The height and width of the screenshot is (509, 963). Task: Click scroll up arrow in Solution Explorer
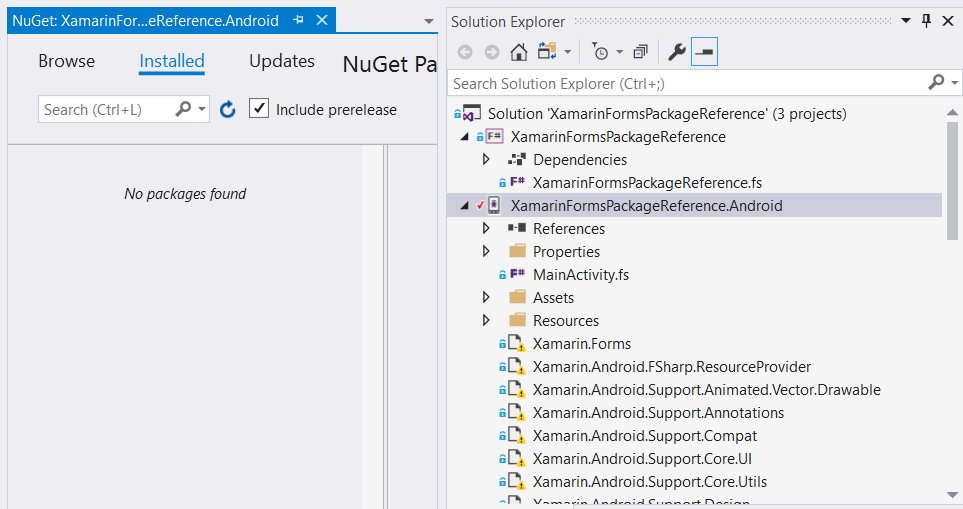(953, 112)
